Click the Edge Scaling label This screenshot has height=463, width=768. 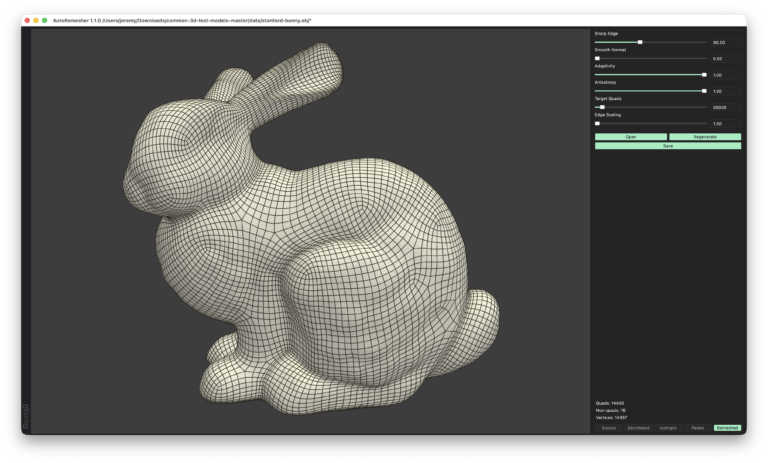[608, 115]
